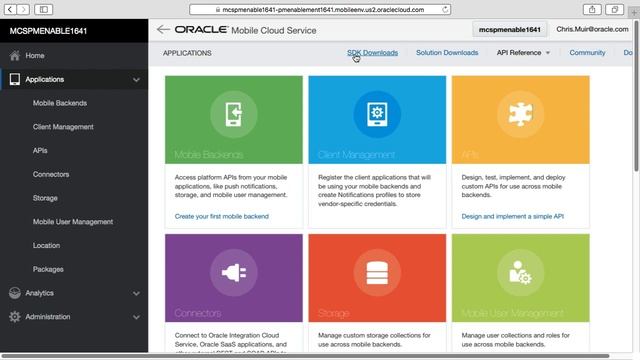Go to Home in the sidebar
Viewport: 640px width, 360px height.
click(35, 56)
